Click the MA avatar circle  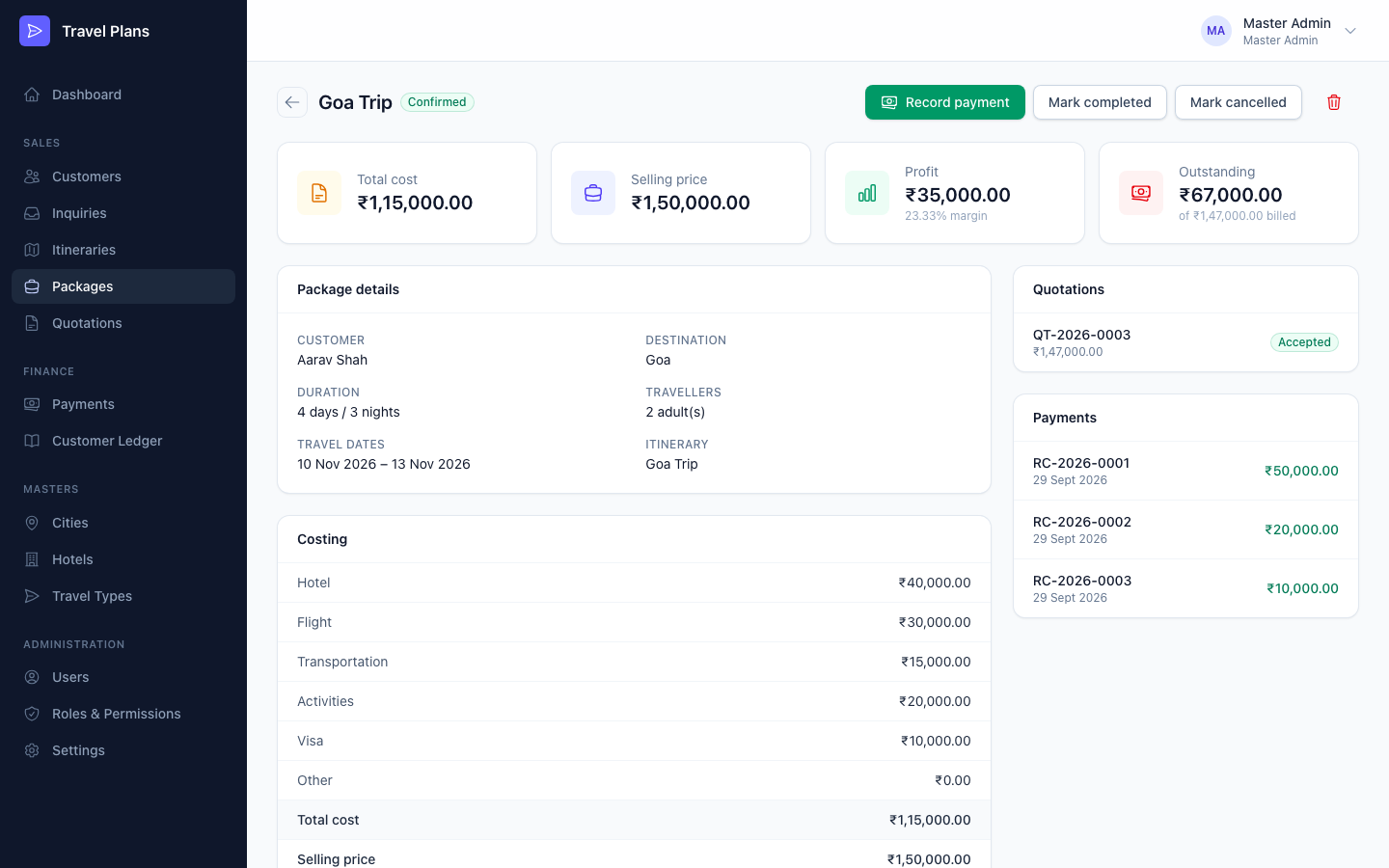point(1216,31)
